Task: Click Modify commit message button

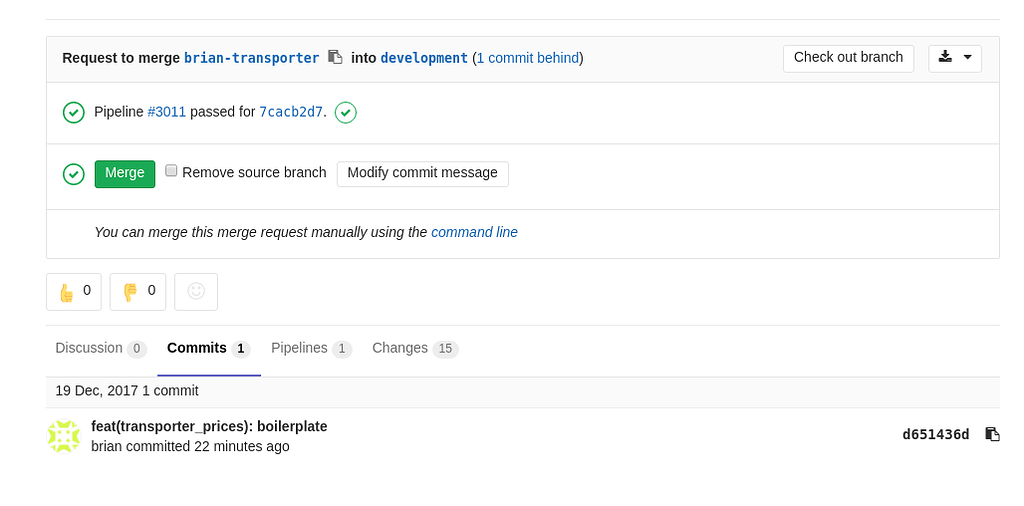Action: pos(422,173)
